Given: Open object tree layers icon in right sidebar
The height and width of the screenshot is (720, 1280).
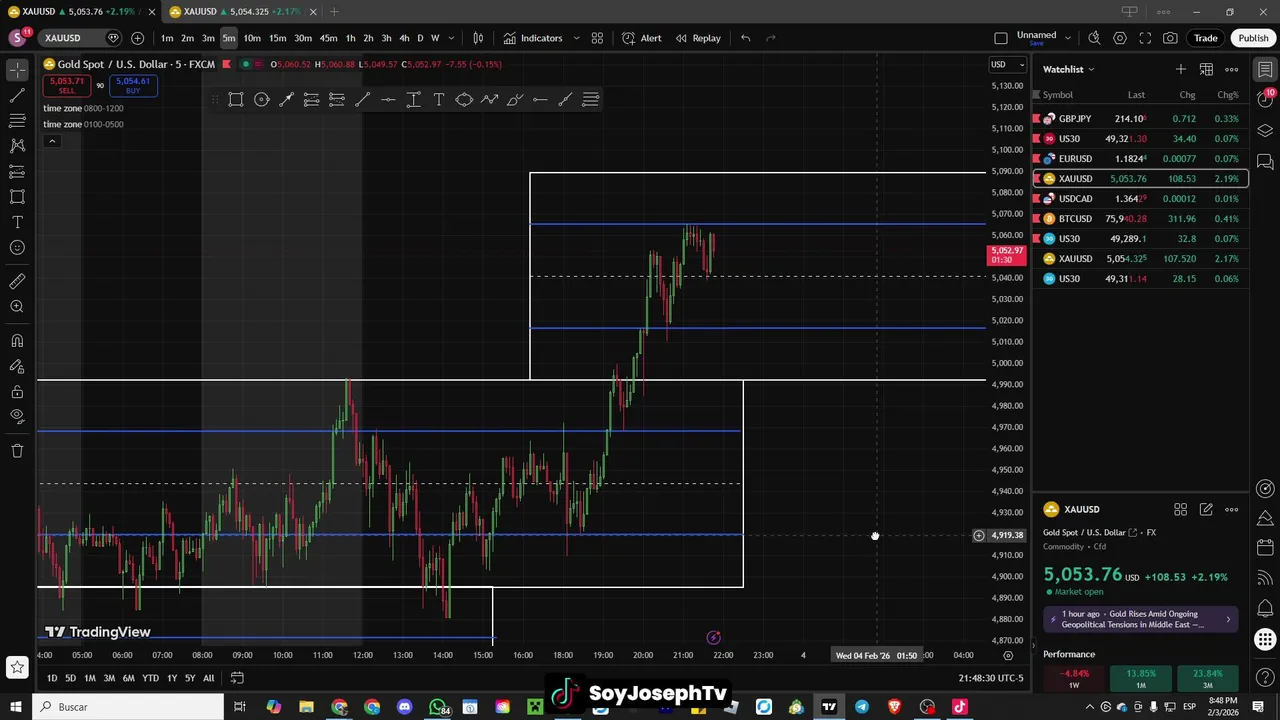Looking at the screenshot, I should pyautogui.click(x=1265, y=131).
